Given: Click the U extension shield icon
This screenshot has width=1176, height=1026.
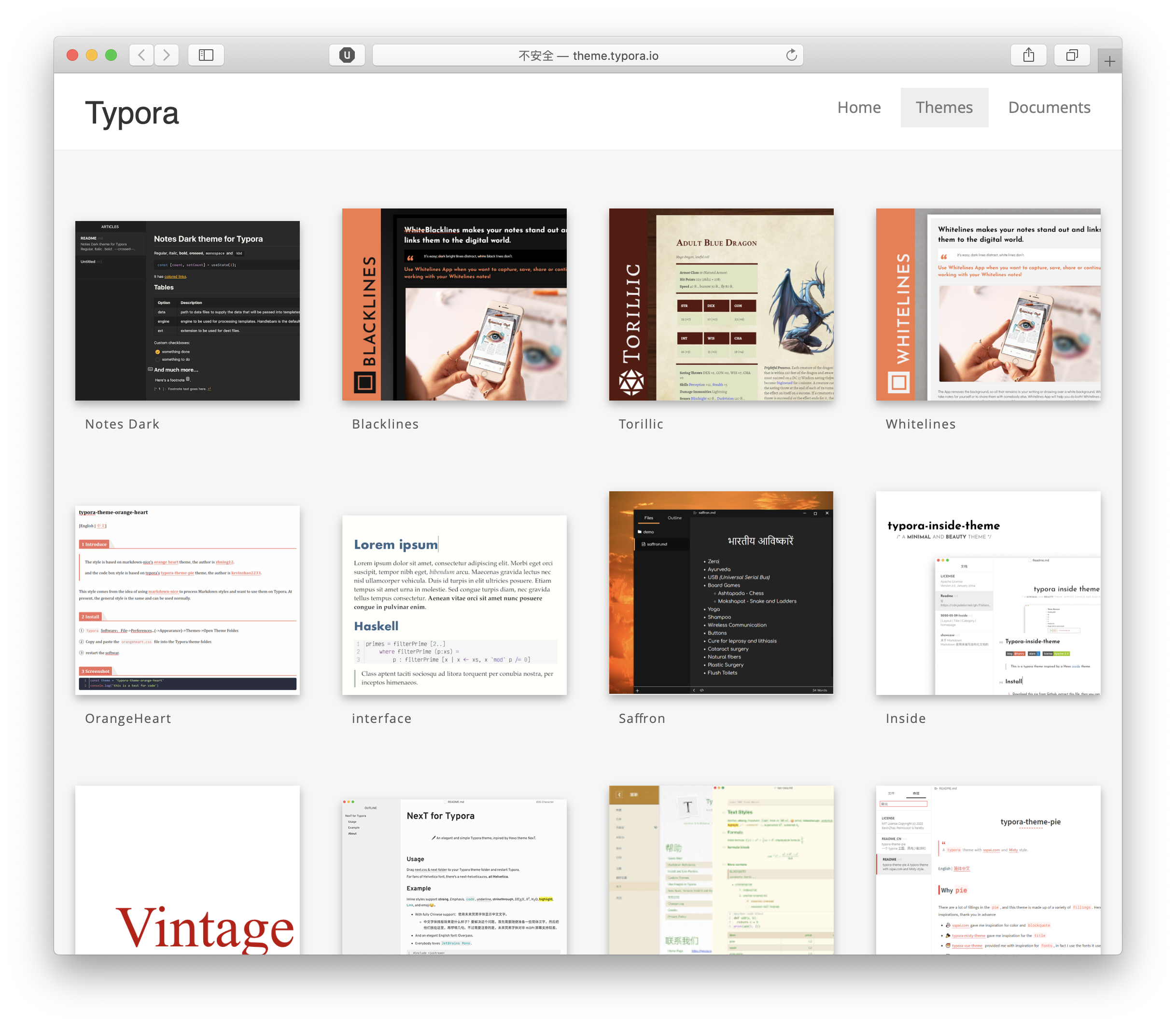Looking at the screenshot, I should click(347, 55).
